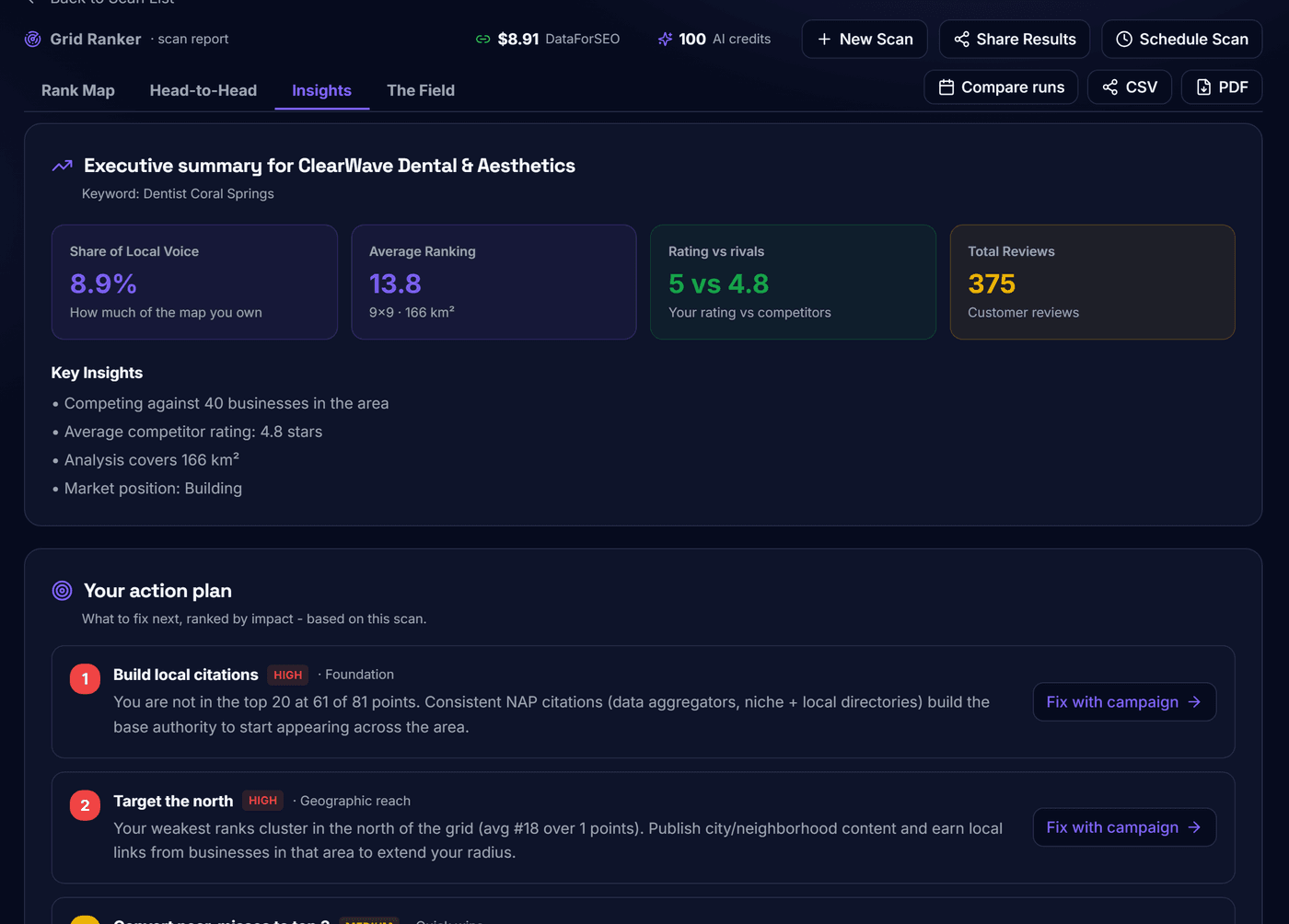Open Schedule Scan

click(1182, 39)
